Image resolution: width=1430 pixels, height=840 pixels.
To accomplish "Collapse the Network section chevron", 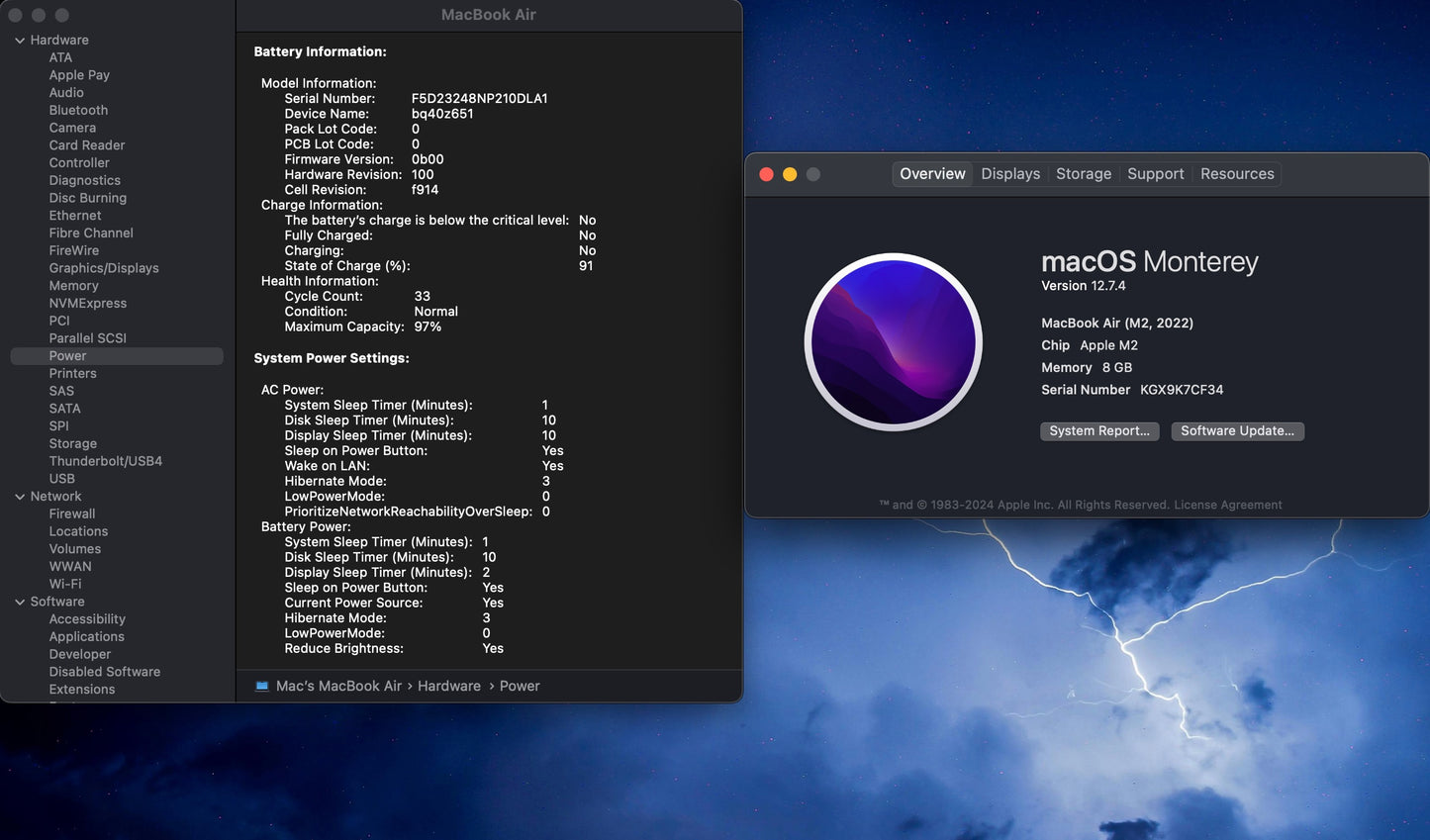I will tap(20, 497).
